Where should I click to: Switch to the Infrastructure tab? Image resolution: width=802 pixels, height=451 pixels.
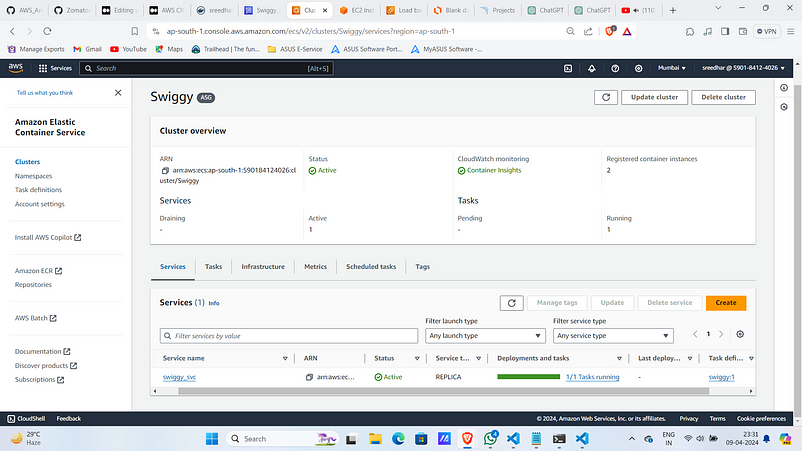(x=263, y=266)
